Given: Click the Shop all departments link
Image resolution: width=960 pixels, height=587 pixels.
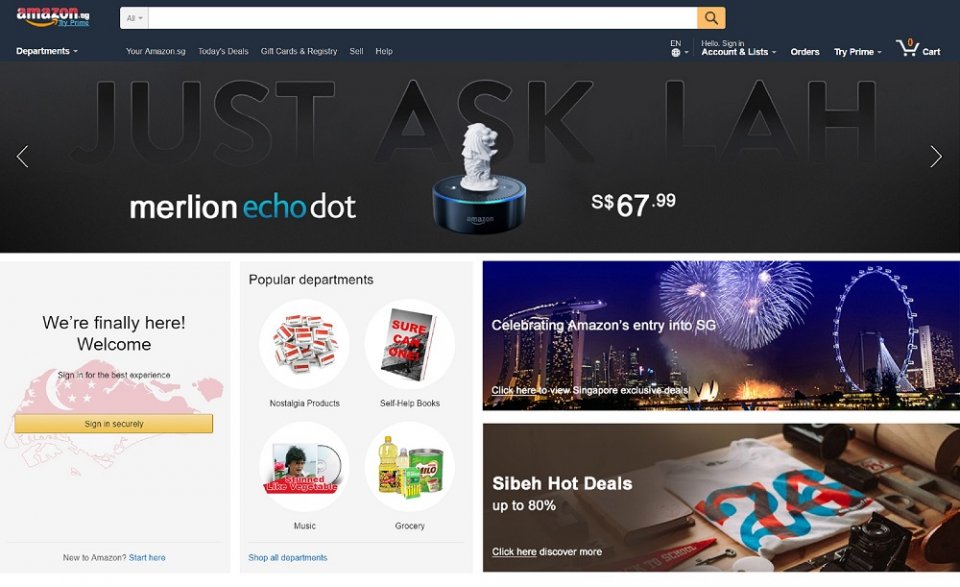Looking at the screenshot, I should tap(288, 558).
